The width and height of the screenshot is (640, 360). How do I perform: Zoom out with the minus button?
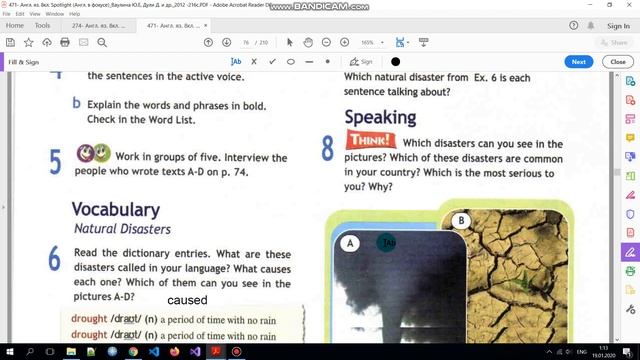pyautogui.click(x=326, y=42)
